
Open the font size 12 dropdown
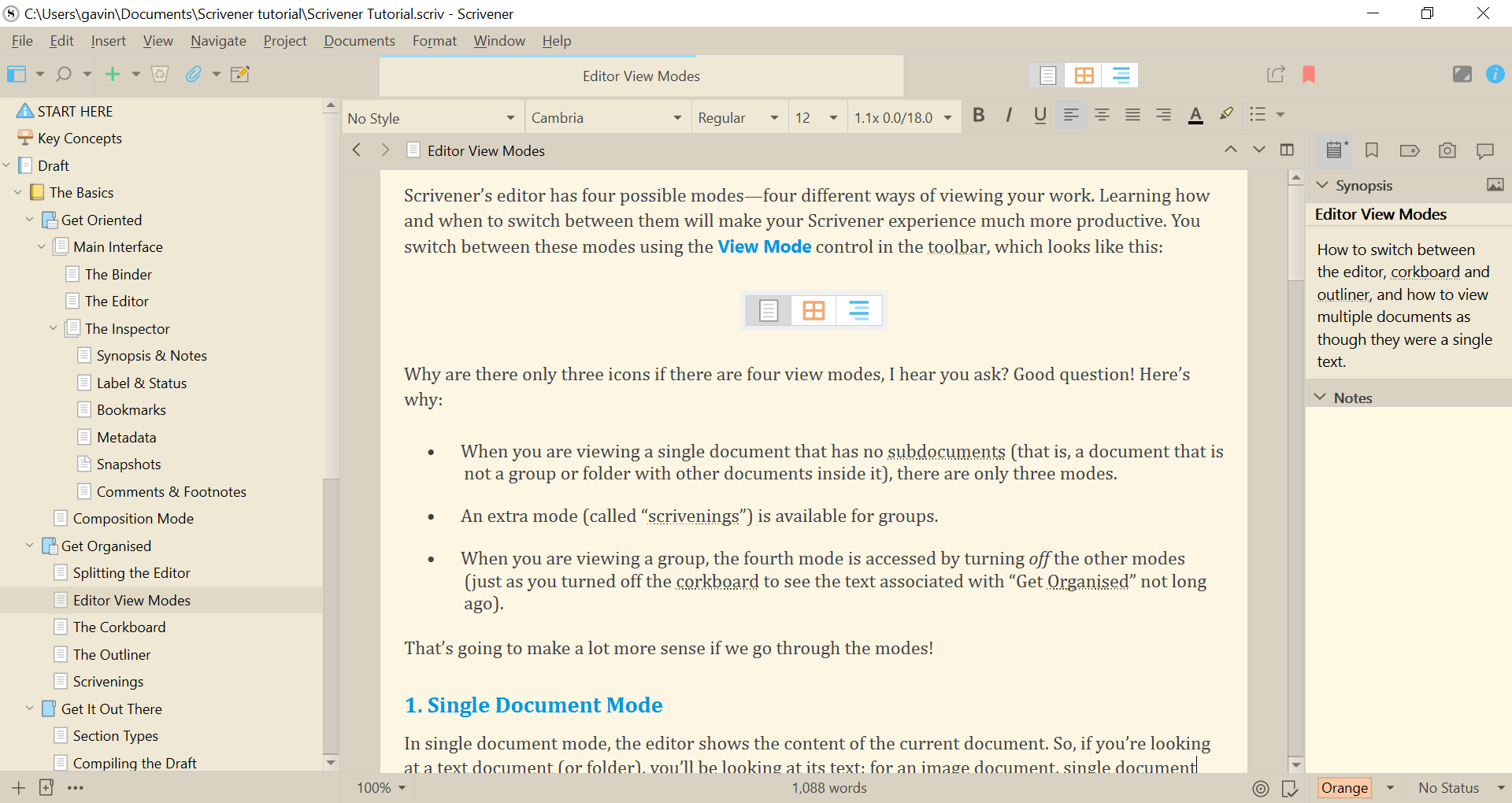[x=817, y=118]
